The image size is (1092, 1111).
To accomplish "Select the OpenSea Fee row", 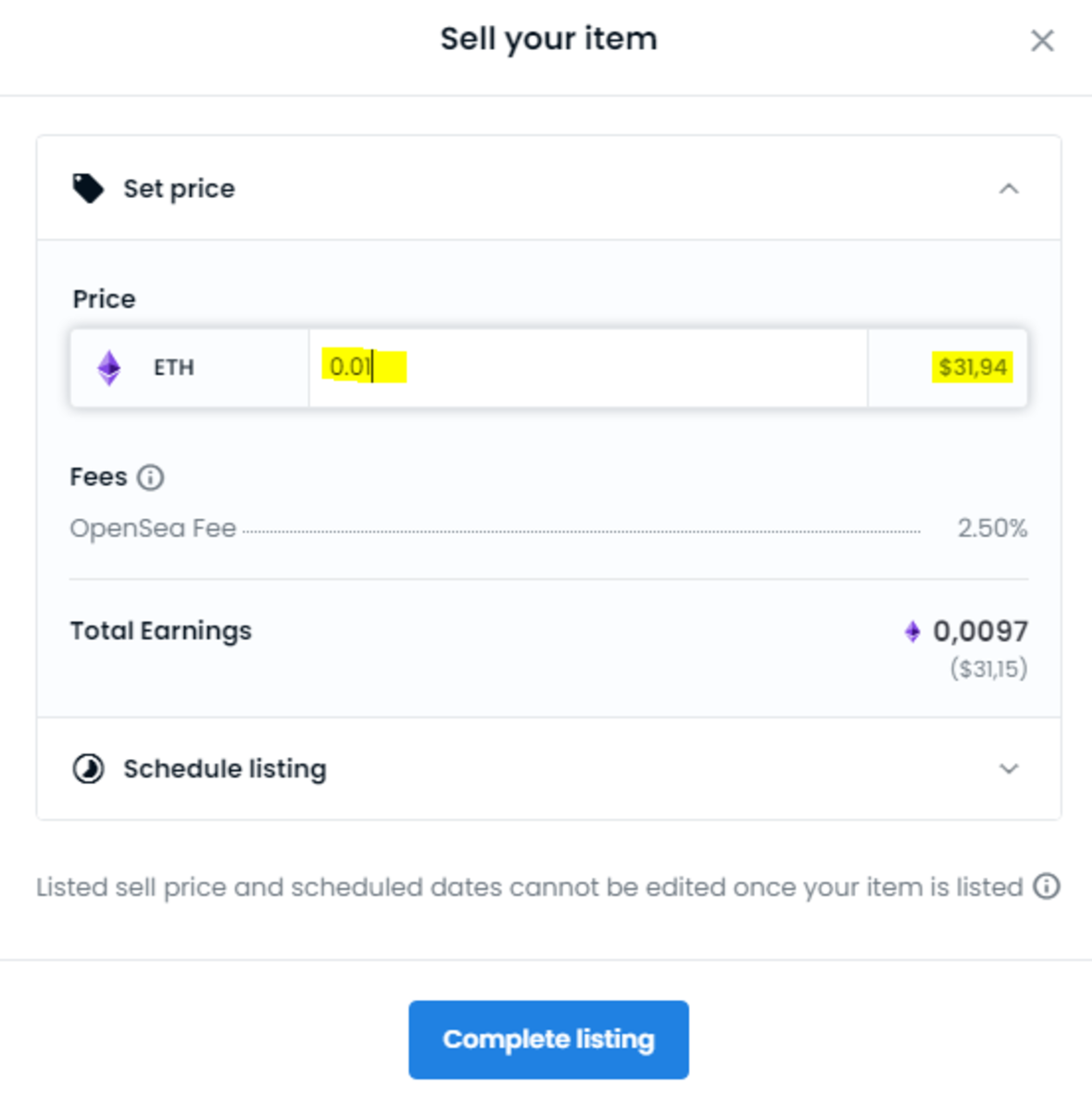I will [153, 528].
